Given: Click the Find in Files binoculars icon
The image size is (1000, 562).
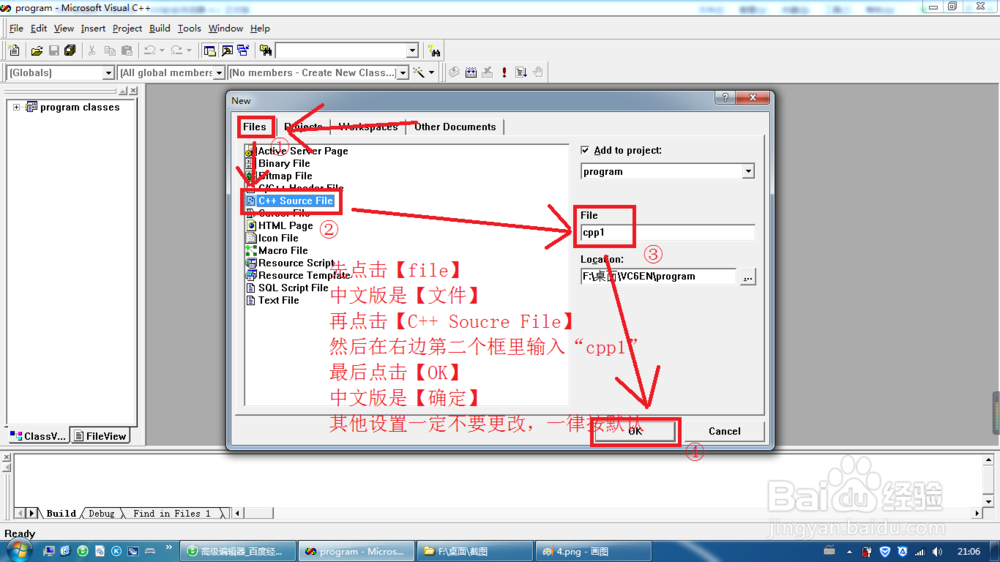Looking at the screenshot, I should click(x=265, y=50).
